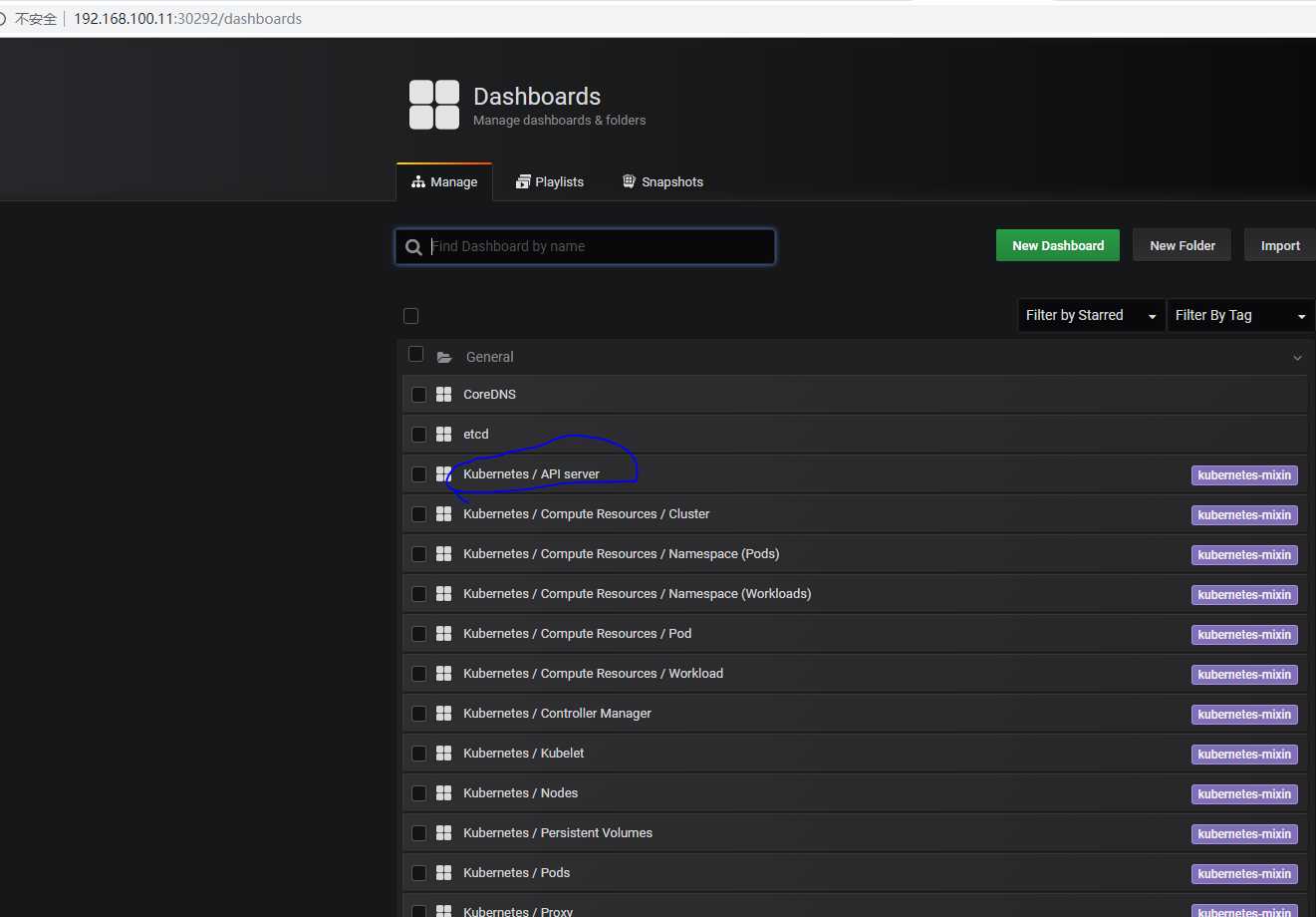Open the Filter by Starred dropdown
The height and width of the screenshot is (917, 1316).
(x=1091, y=315)
